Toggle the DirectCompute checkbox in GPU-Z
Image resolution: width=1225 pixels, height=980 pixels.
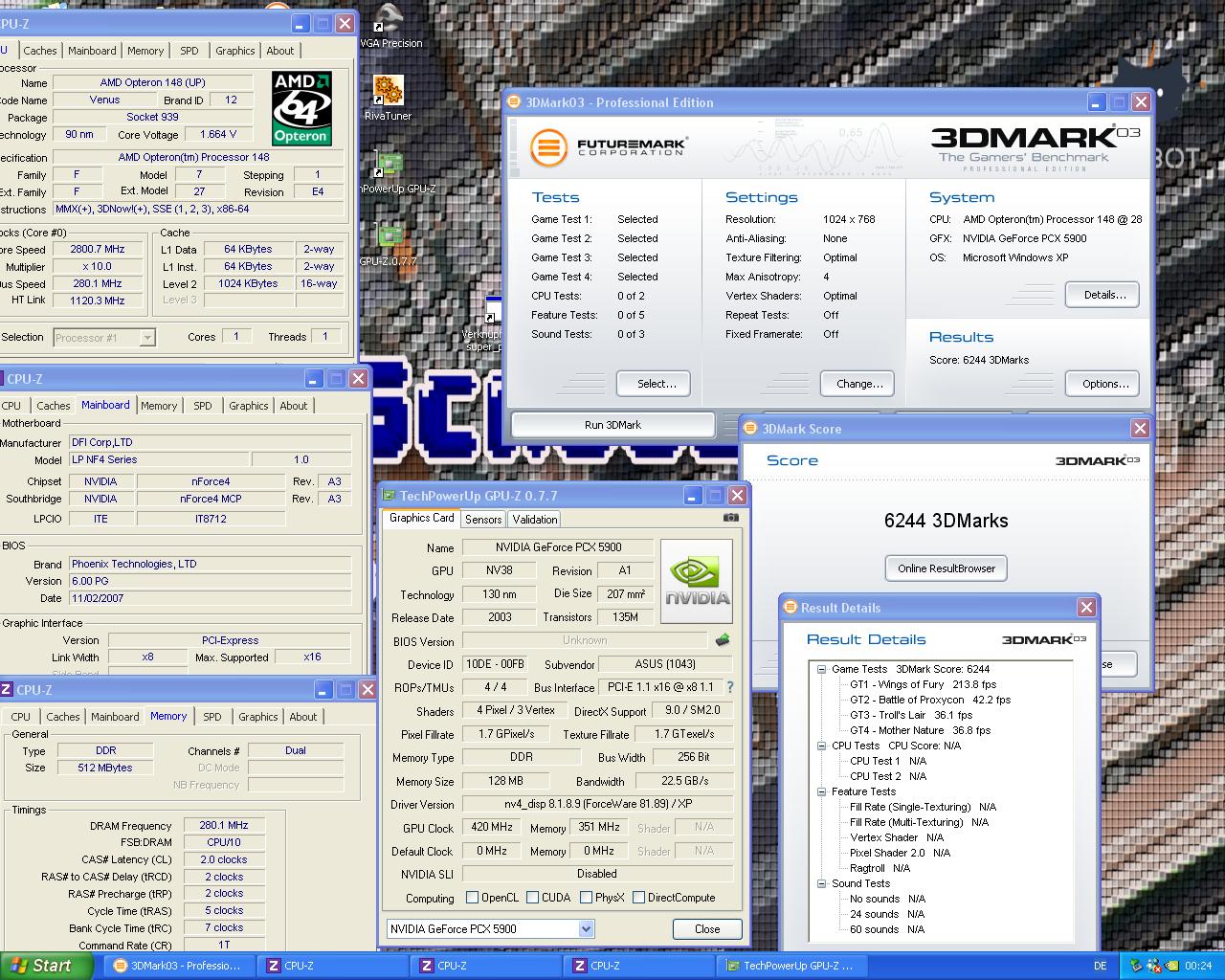(638, 898)
